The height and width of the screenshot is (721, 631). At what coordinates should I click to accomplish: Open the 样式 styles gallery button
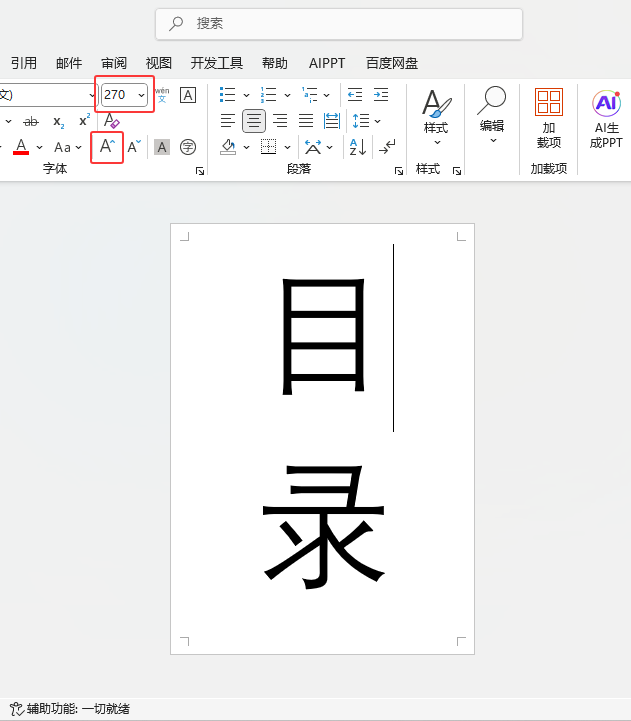point(436,118)
